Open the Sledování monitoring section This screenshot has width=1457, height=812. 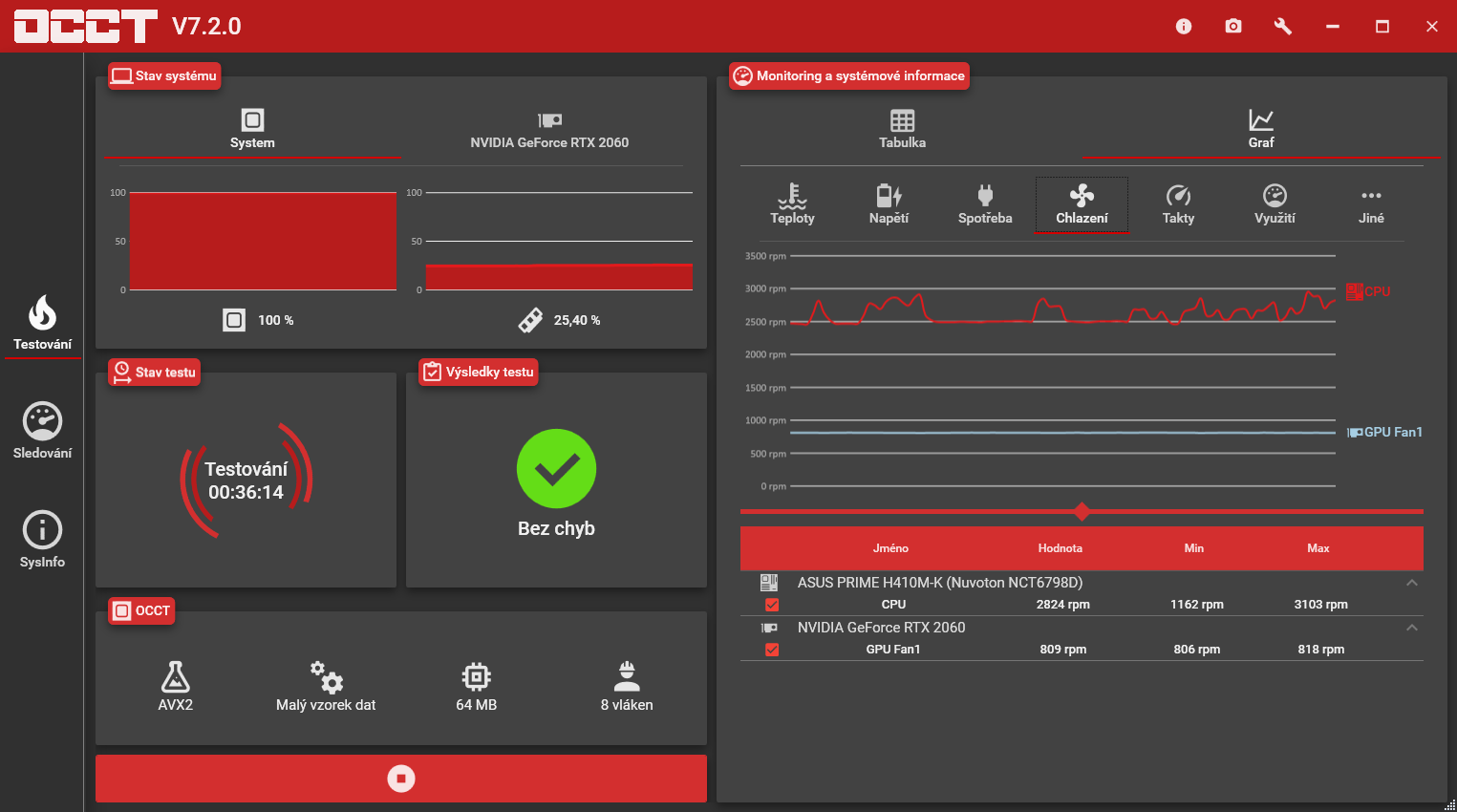(42, 431)
